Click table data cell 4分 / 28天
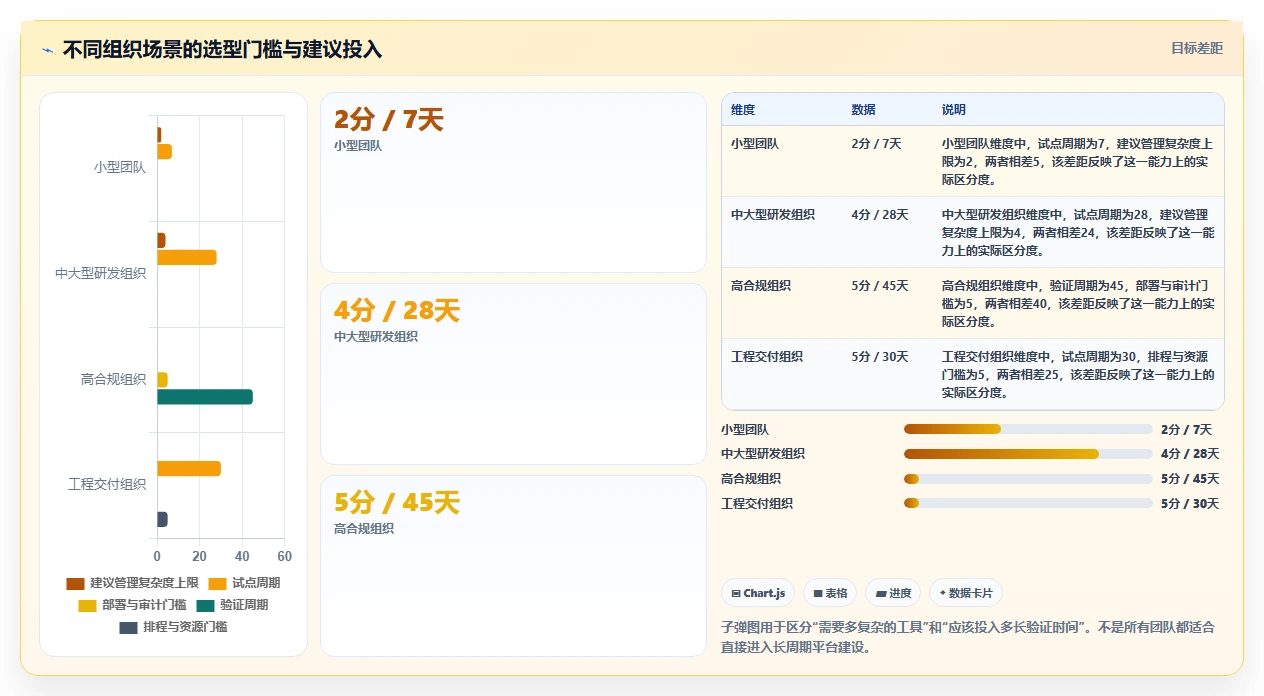The image size is (1264, 696). pyautogui.click(x=880, y=215)
